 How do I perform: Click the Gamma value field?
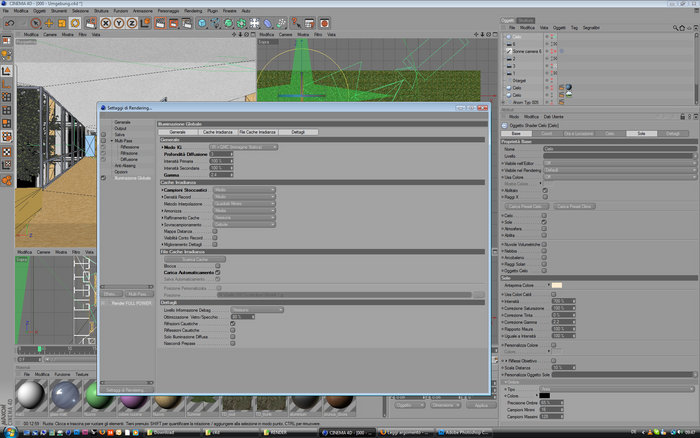(221, 175)
